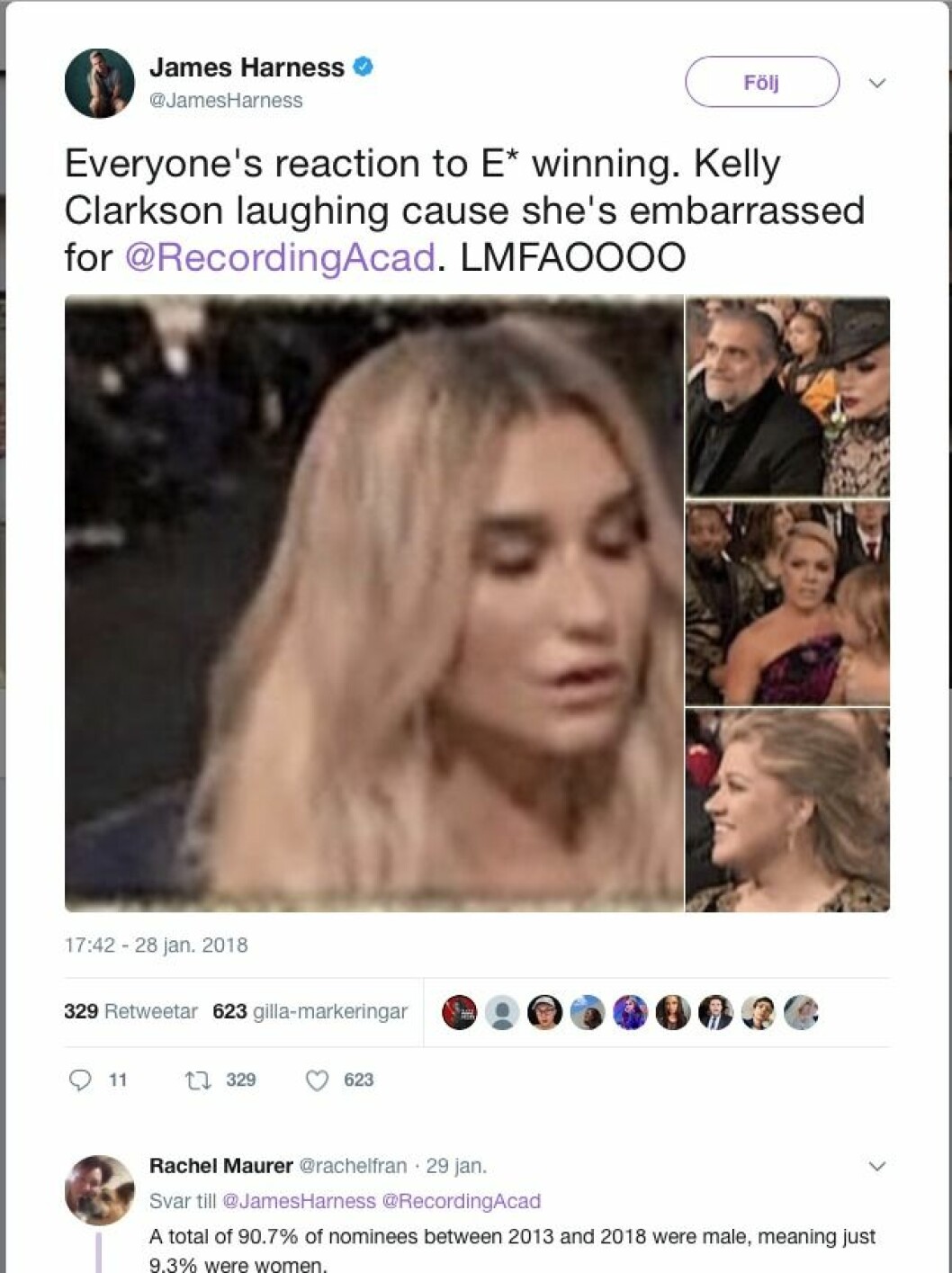Click the grey default-silhouette liker avatar
The height and width of the screenshot is (1273, 952).
tap(502, 1012)
